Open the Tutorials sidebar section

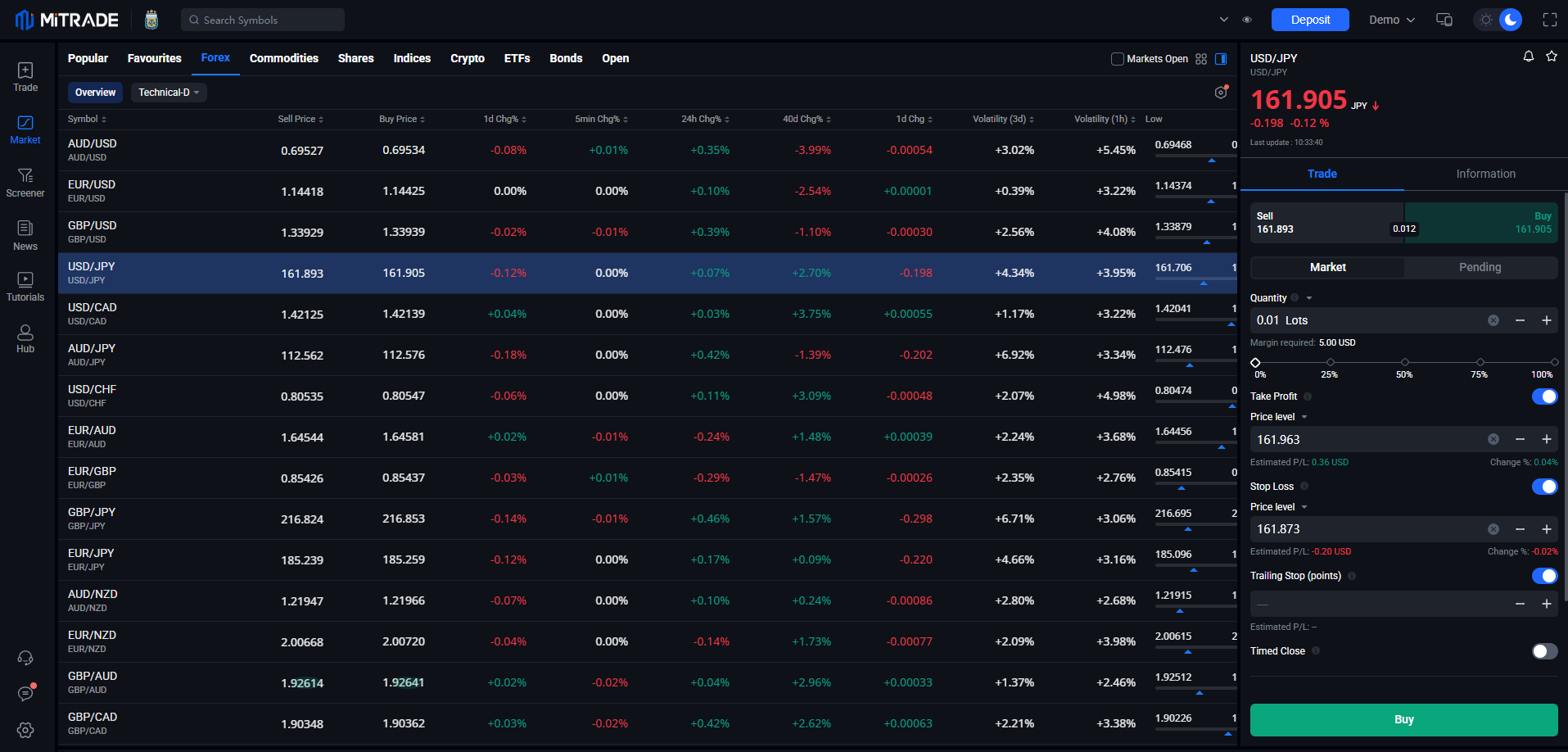pos(25,288)
